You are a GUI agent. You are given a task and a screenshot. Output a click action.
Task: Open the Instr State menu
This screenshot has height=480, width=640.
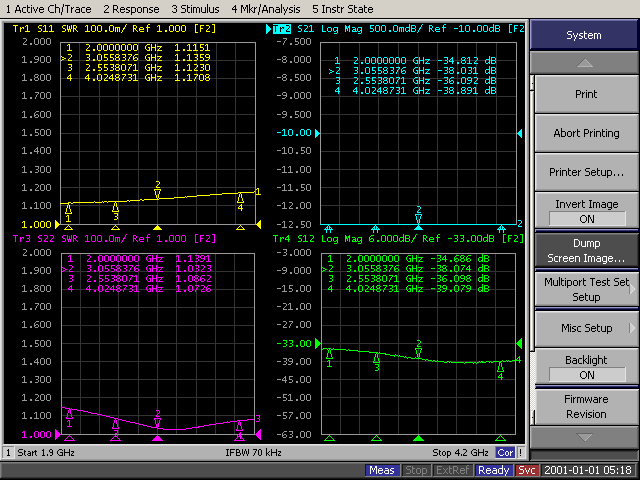pos(343,8)
